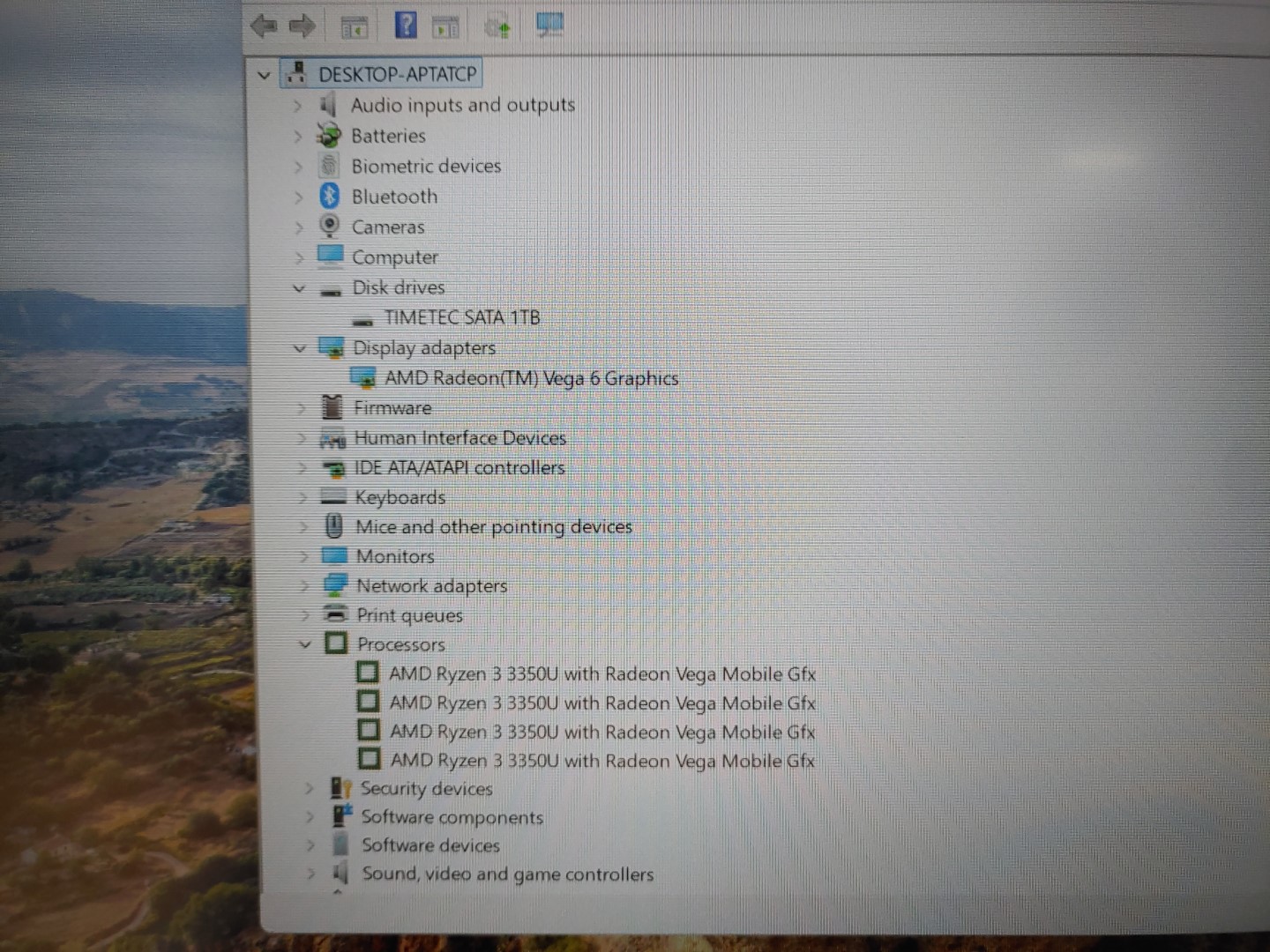Viewport: 1270px width, 952px height.
Task: Click the blue Help question mark icon
Action: 405,25
